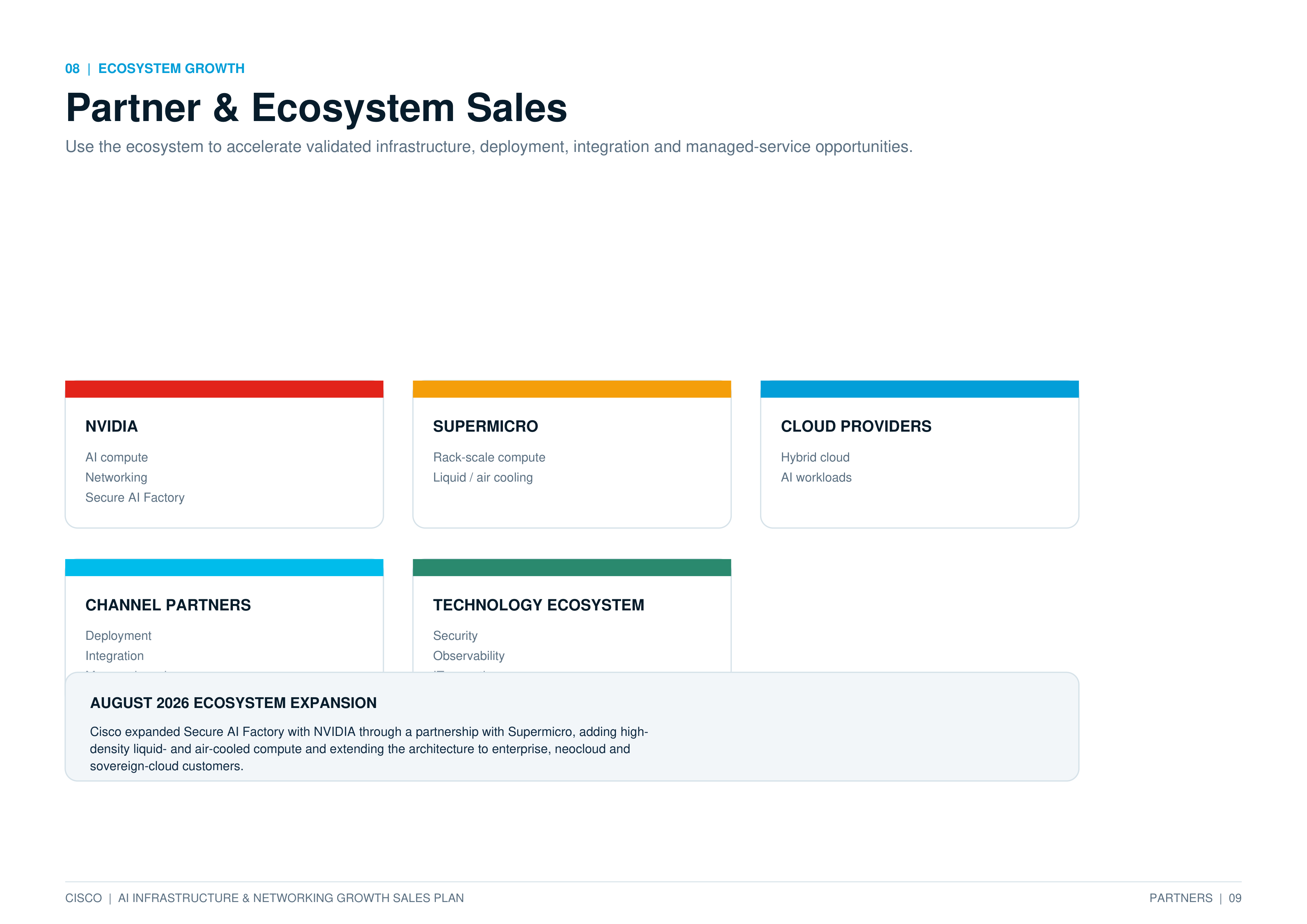
Task: Click the red bar on NVIDIA card
Action: [224, 389]
